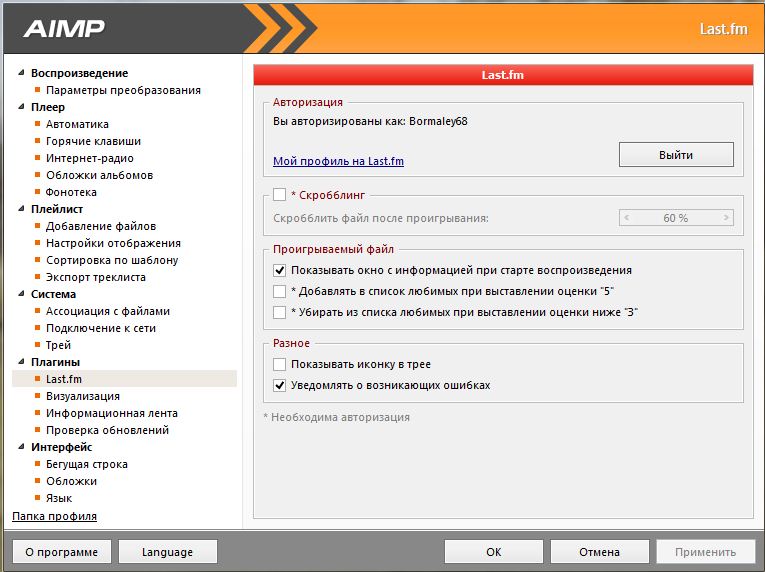Select Экспорт треклиста item
The width and height of the screenshot is (765, 572).
(96, 277)
